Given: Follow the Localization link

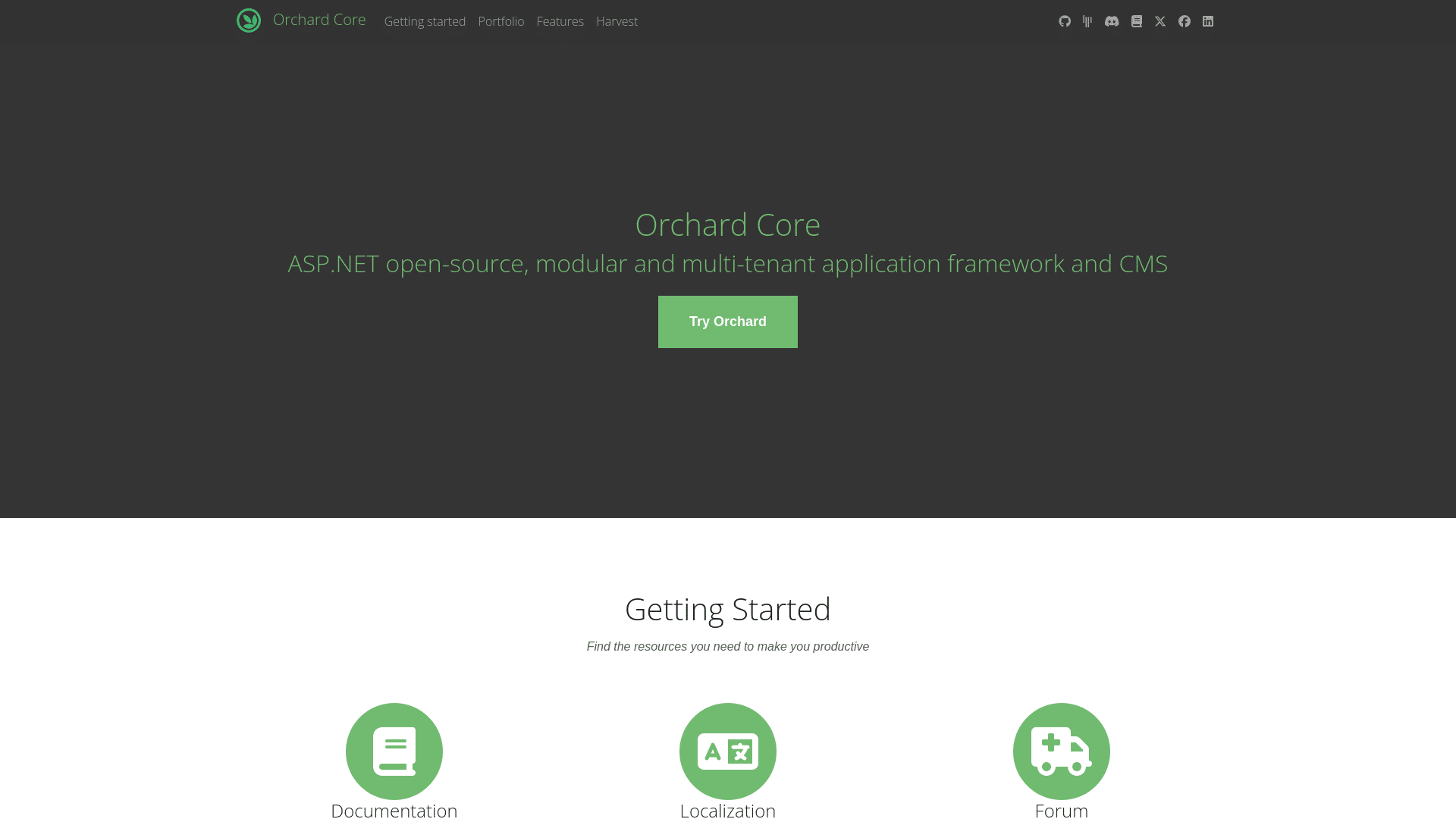Looking at the screenshot, I should pyautogui.click(x=727, y=811).
